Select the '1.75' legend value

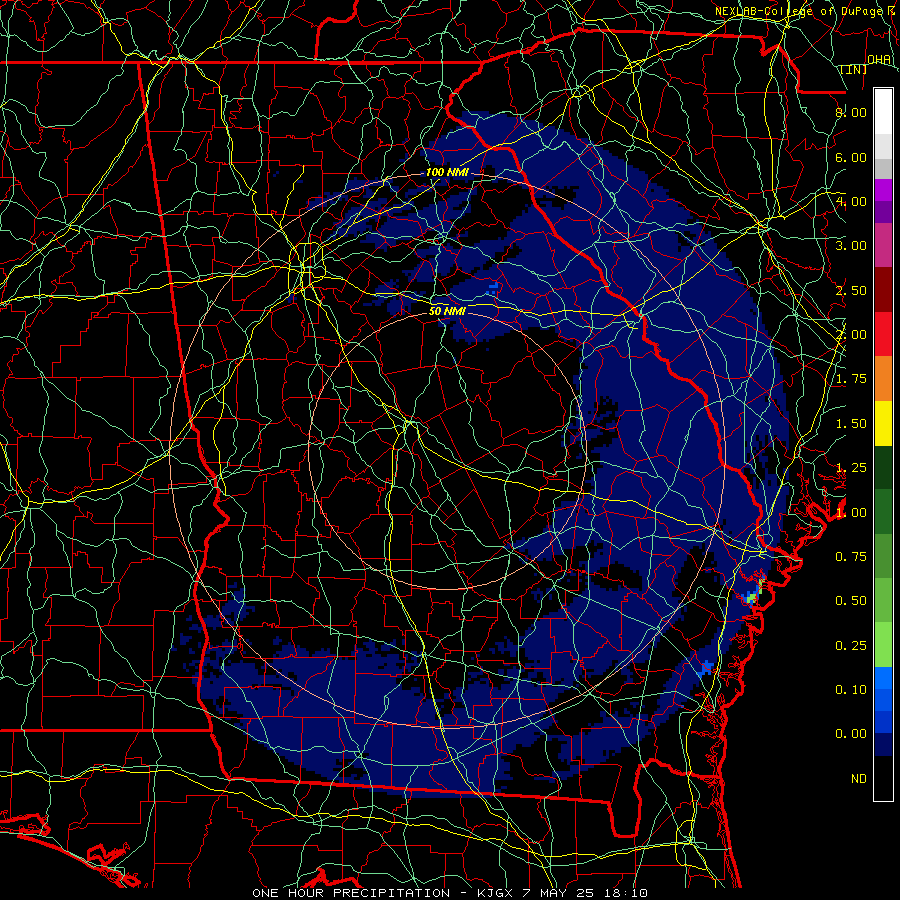[851, 379]
